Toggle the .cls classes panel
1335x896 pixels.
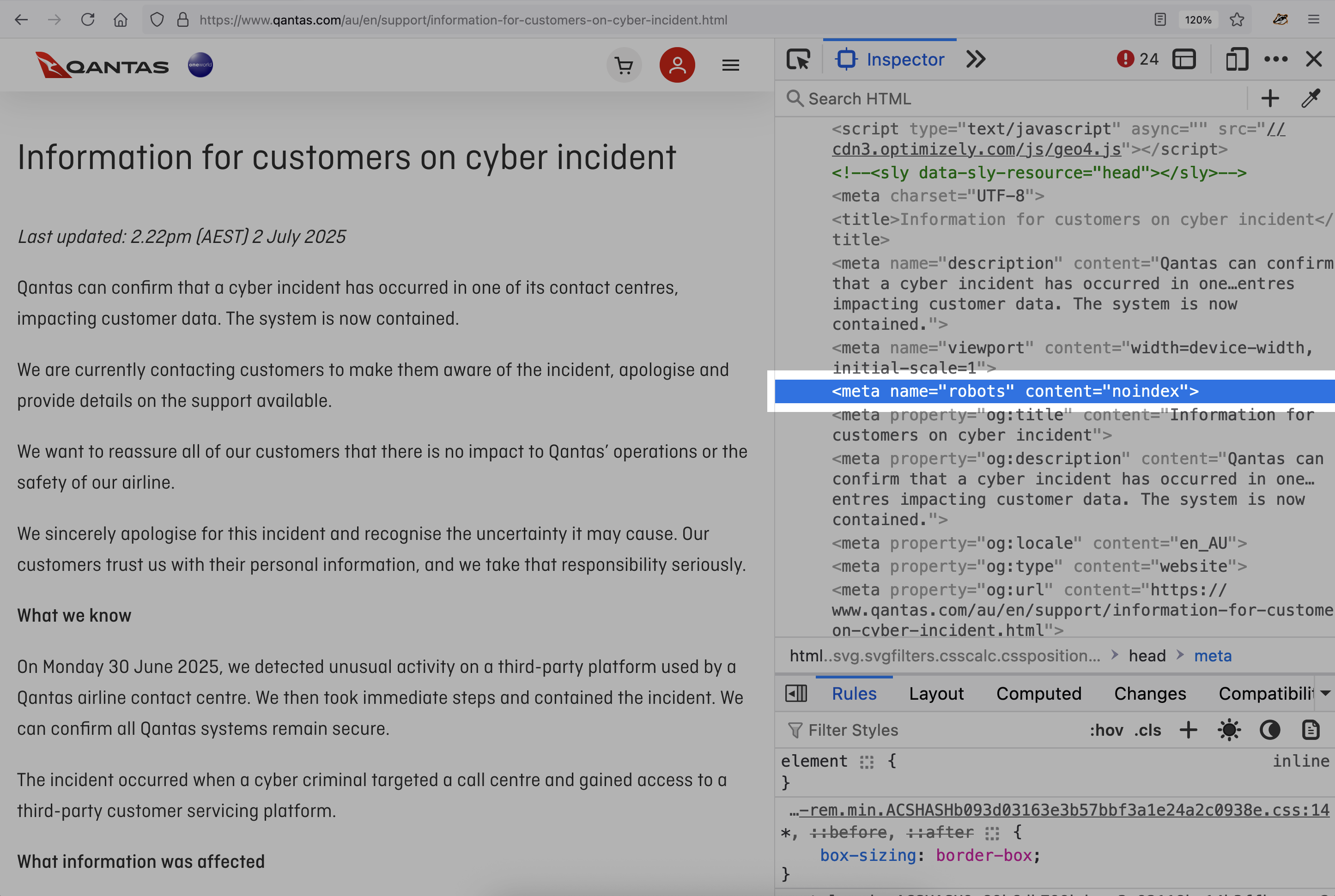tap(1147, 730)
